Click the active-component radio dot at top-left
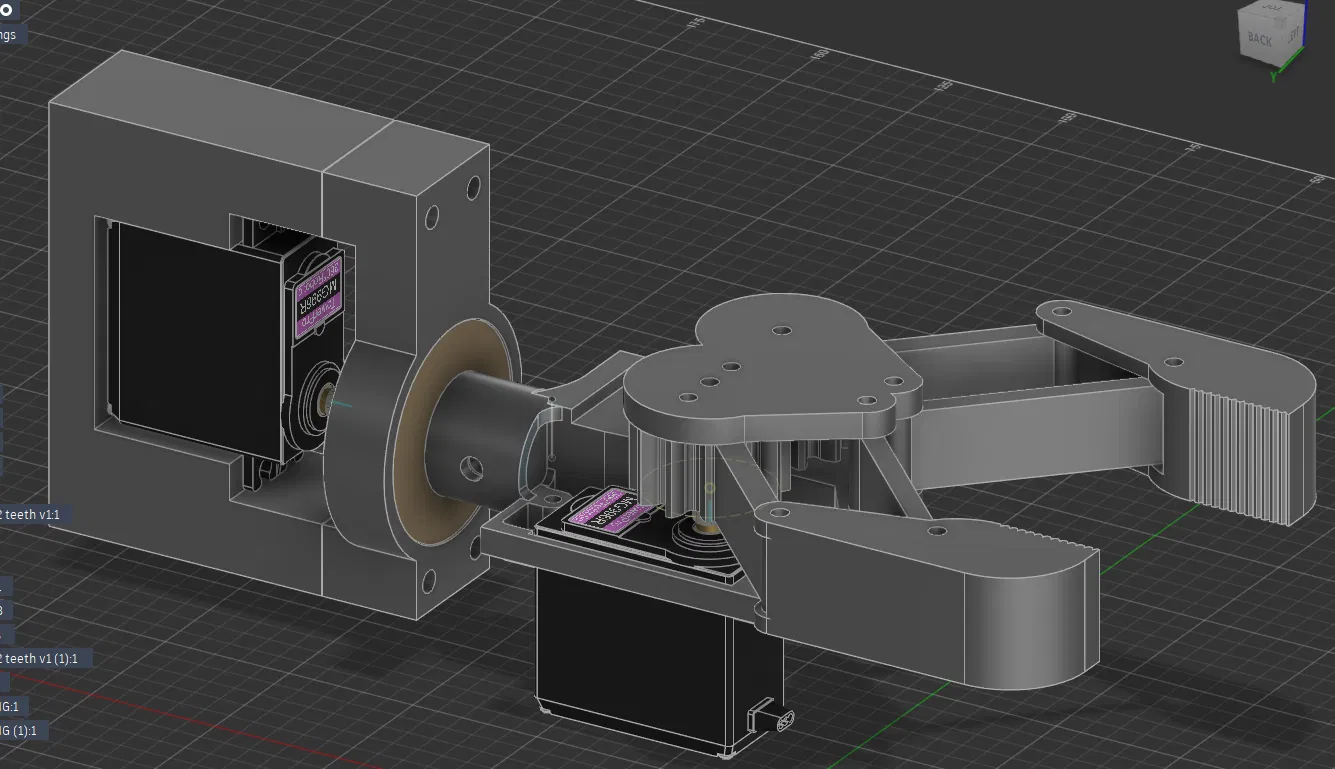 (x=4, y=10)
